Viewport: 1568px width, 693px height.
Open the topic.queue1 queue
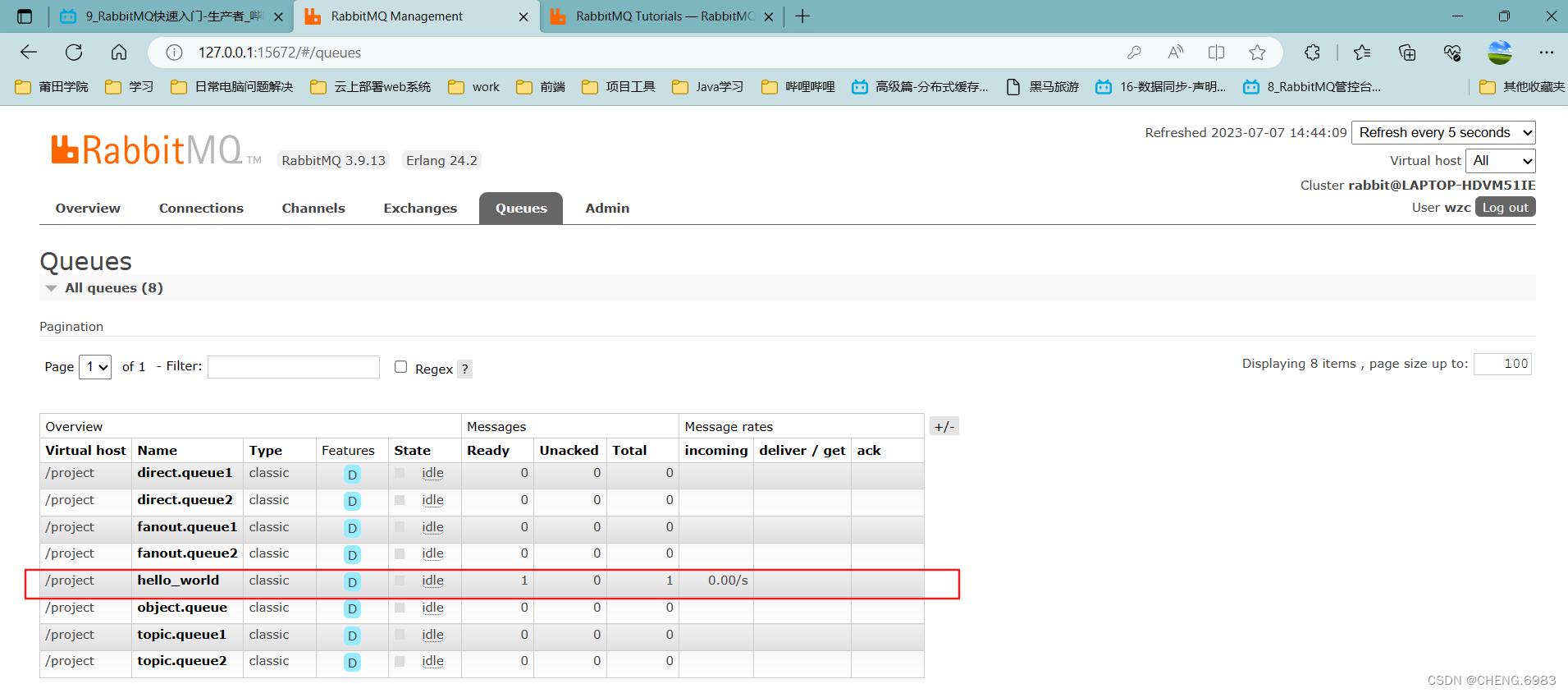click(181, 635)
